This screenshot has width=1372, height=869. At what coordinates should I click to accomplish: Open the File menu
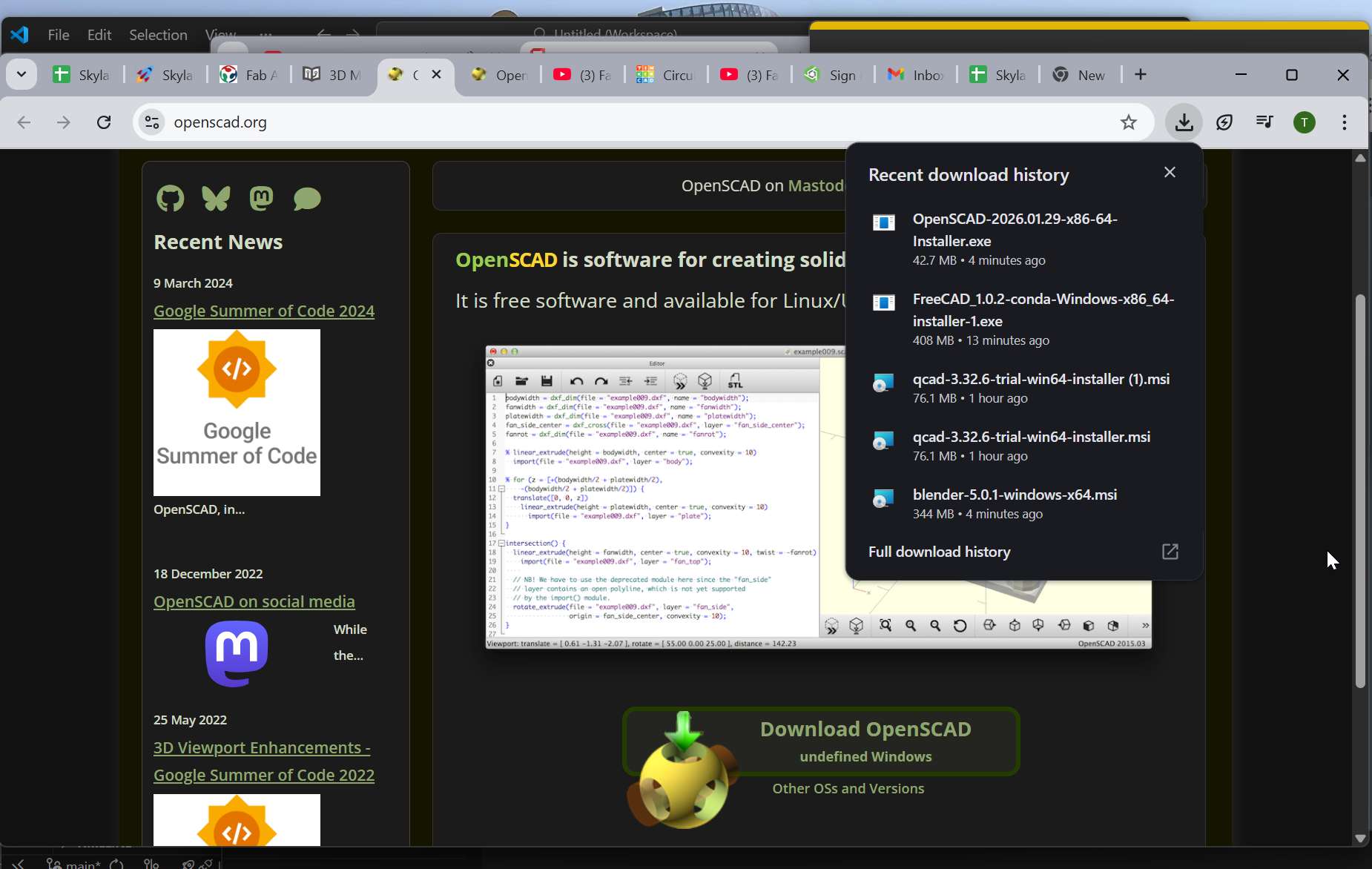(x=57, y=35)
